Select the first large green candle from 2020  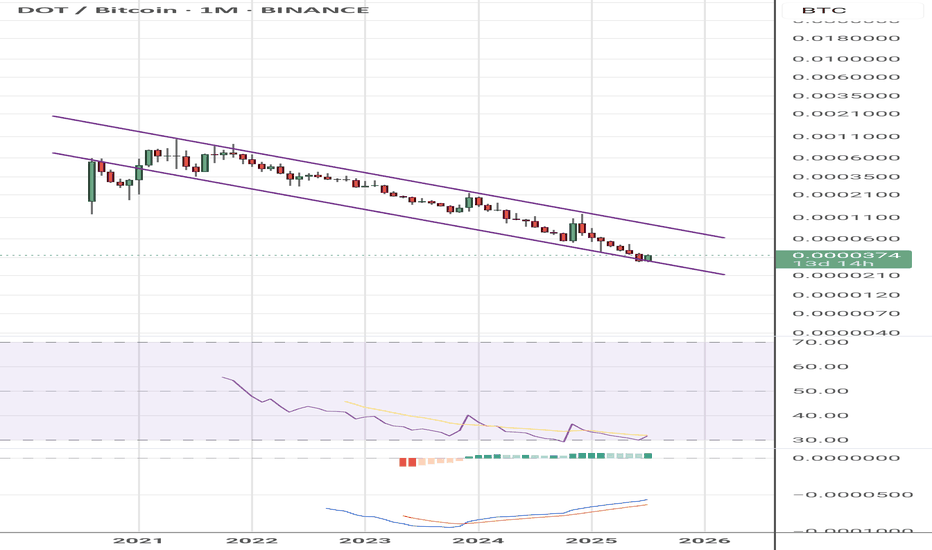coord(92,181)
